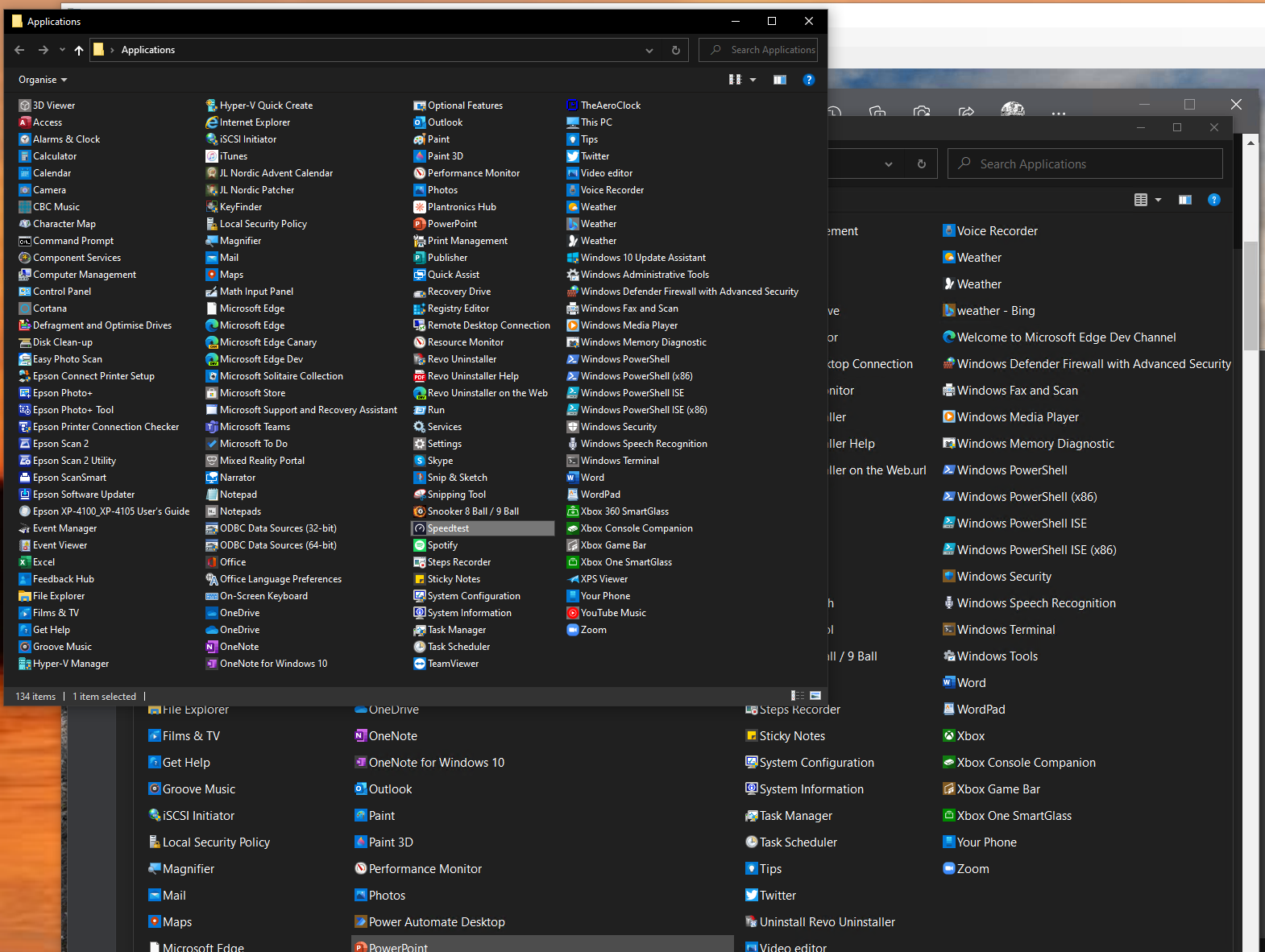1265x952 pixels.
Task: Select Windows Media Player in background window
Action: point(1011,417)
